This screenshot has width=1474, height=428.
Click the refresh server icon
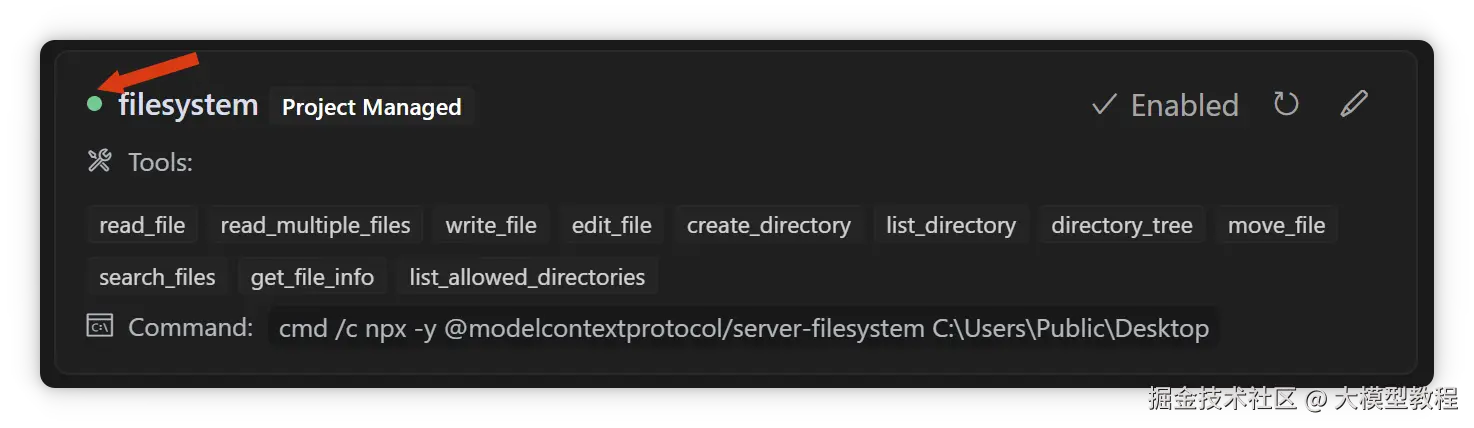tap(1286, 104)
